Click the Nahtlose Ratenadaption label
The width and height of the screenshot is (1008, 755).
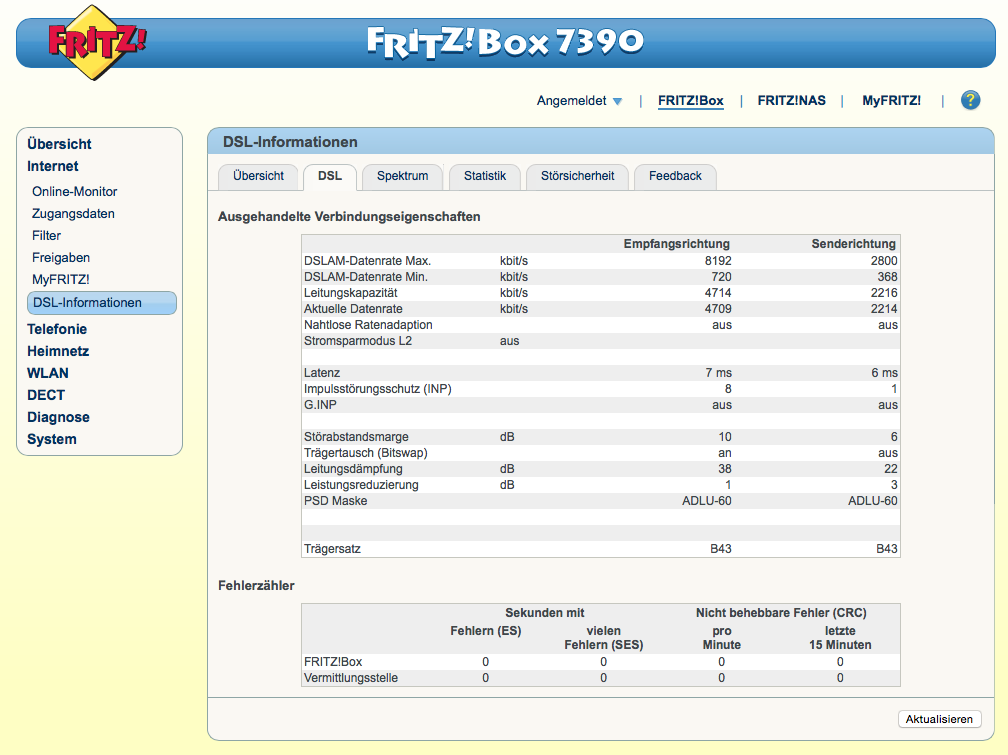coord(368,325)
